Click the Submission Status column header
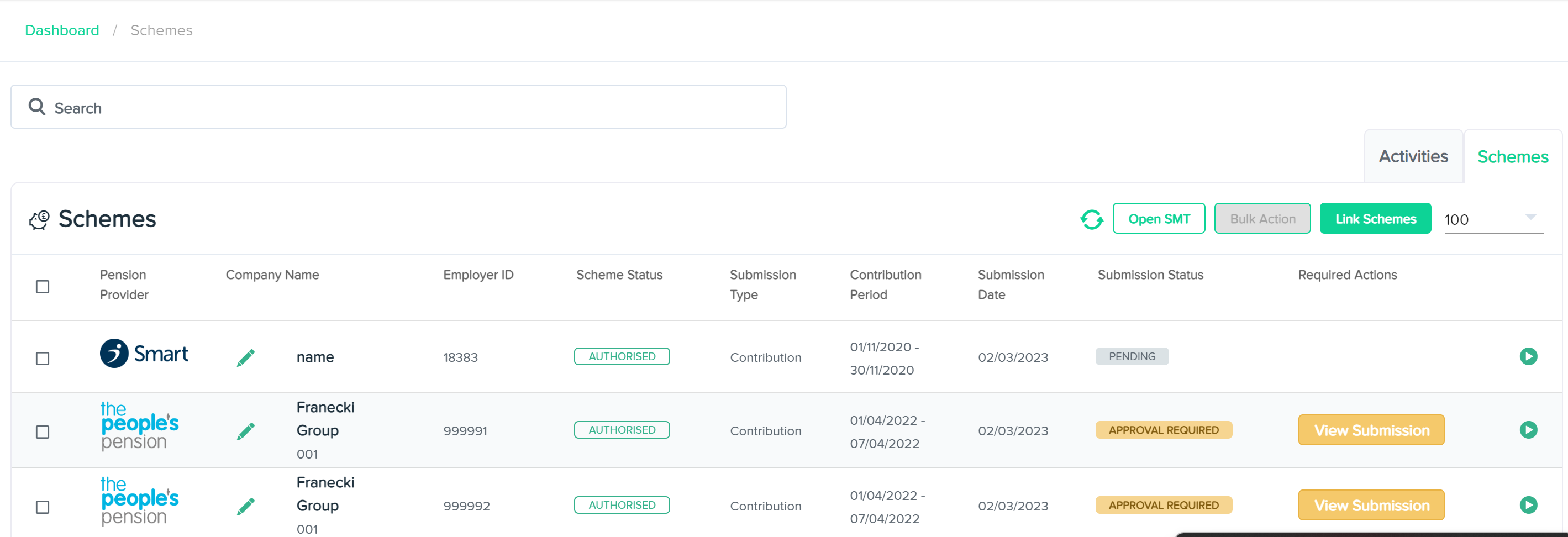Viewport: 1568px width, 537px height. point(1150,275)
